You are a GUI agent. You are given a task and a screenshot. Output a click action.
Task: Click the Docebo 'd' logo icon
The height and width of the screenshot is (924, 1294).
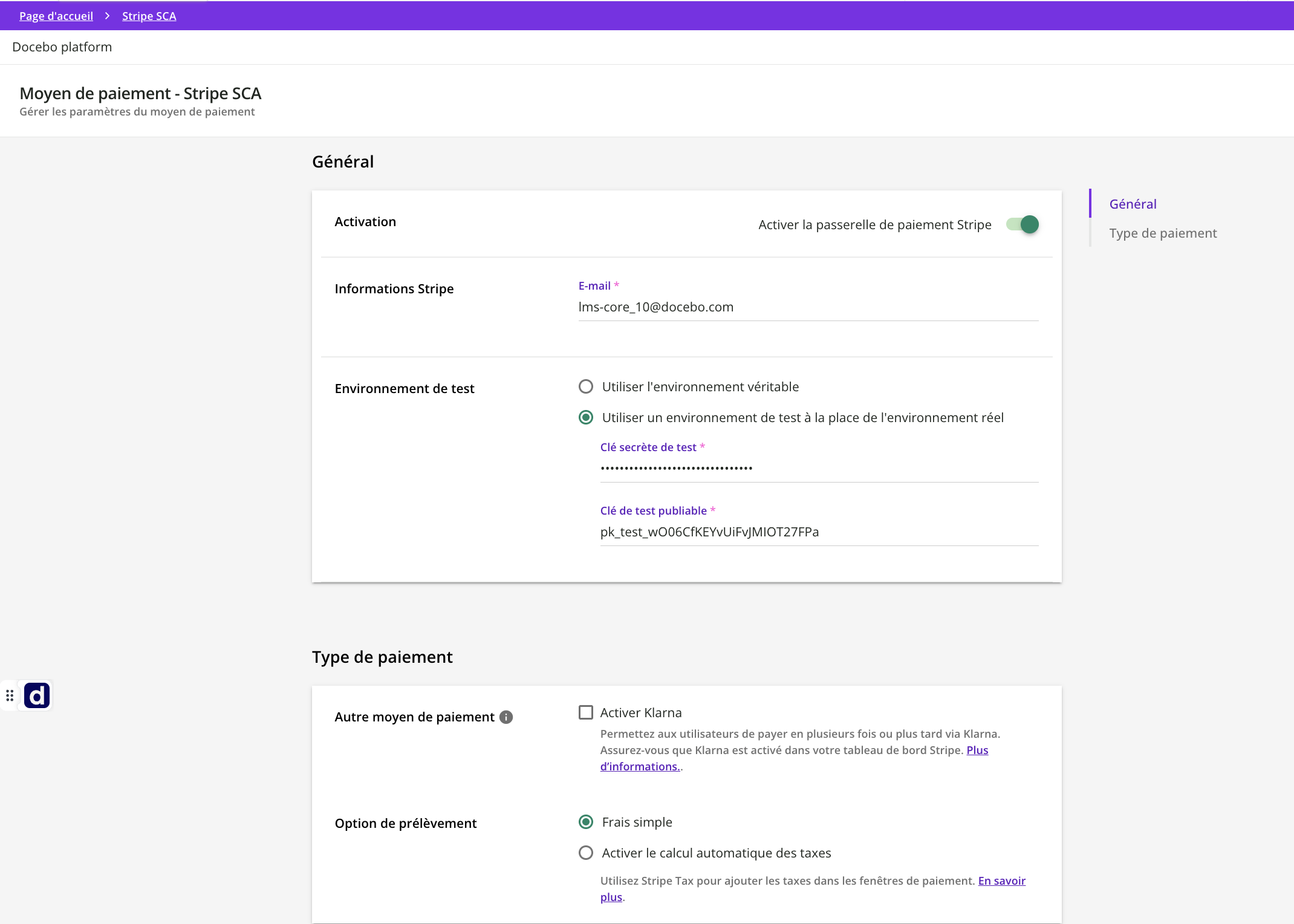[37, 695]
